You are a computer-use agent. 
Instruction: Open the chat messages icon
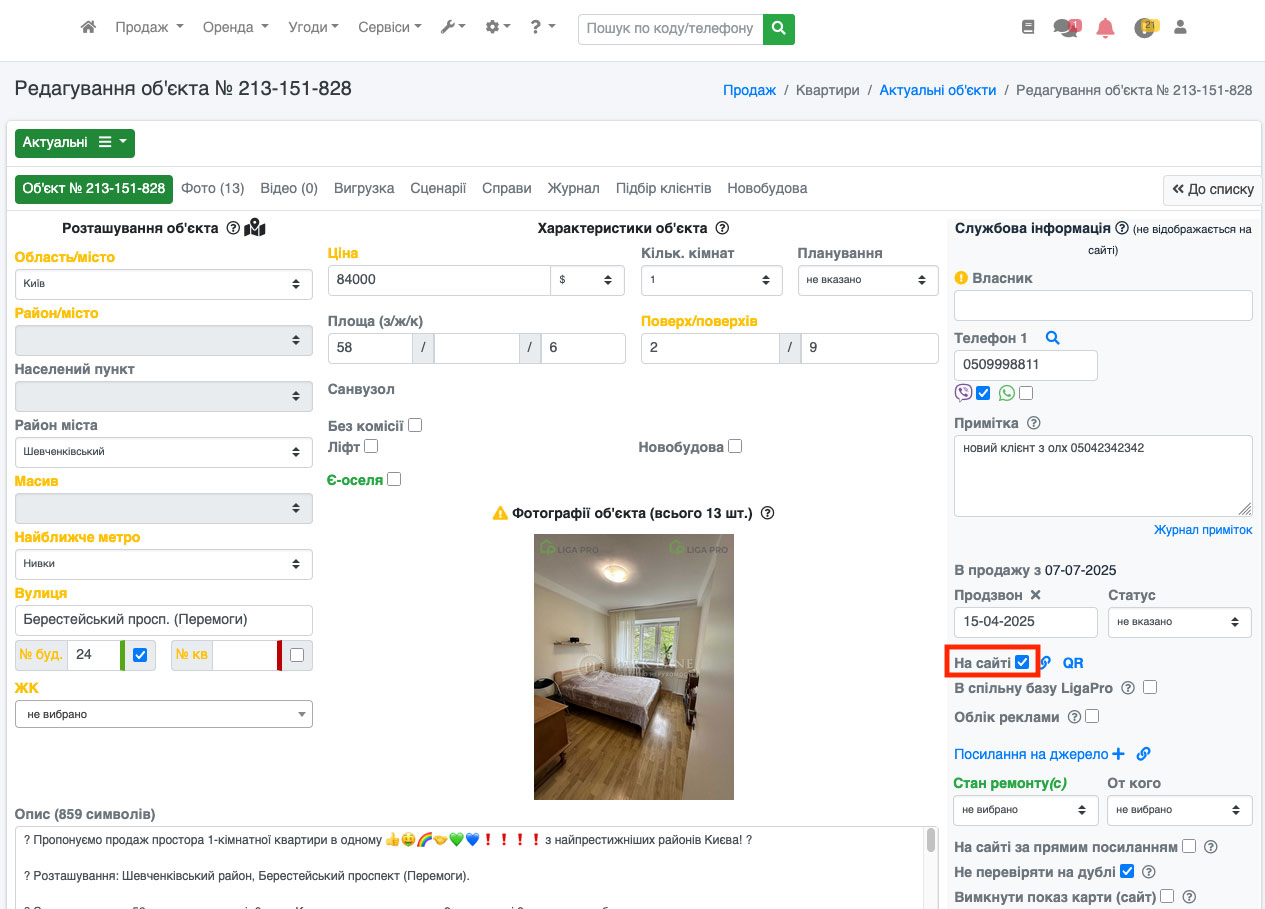1066,28
